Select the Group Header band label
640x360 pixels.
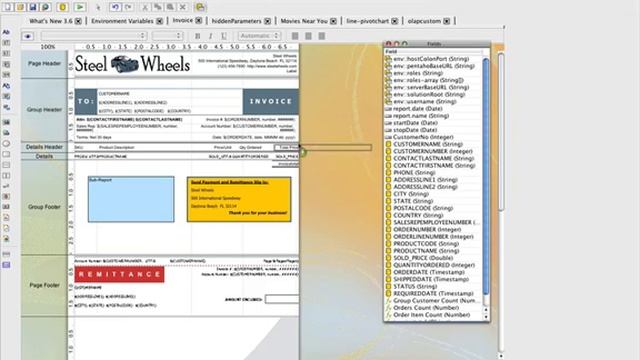[x=44, y=109]
